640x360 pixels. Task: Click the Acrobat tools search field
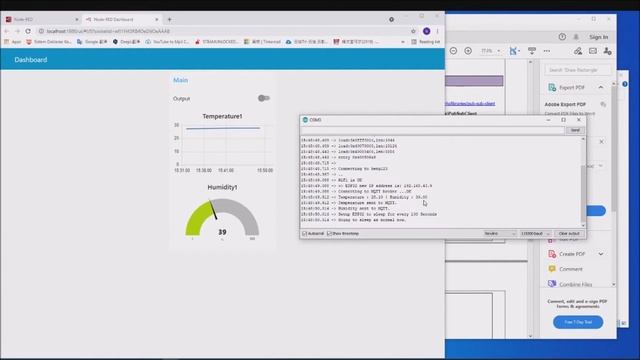click(x=578, y=70)
